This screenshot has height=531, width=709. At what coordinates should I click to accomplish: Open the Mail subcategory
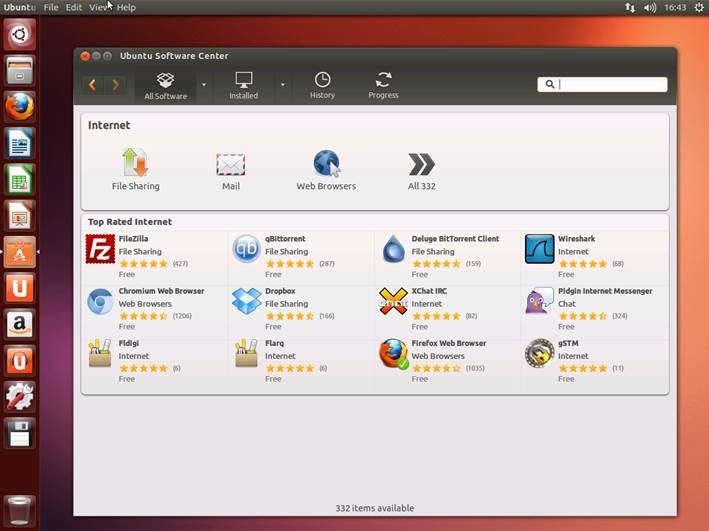point(231,171)
